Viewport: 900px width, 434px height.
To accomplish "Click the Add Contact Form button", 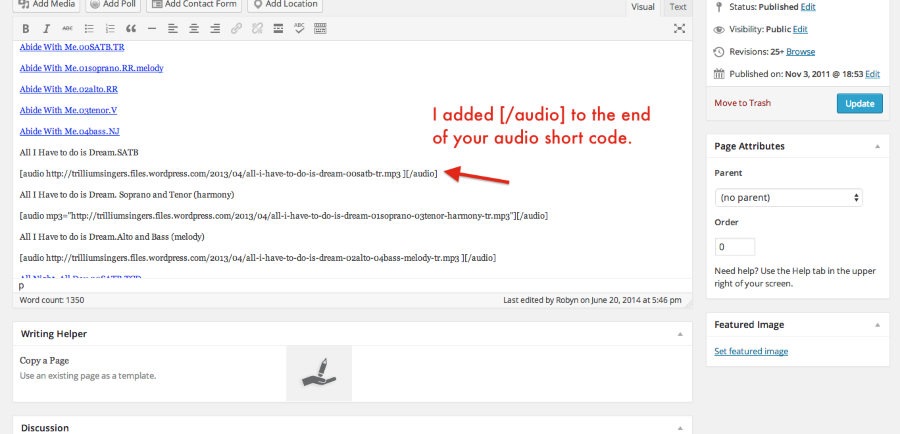I will 194,5.
